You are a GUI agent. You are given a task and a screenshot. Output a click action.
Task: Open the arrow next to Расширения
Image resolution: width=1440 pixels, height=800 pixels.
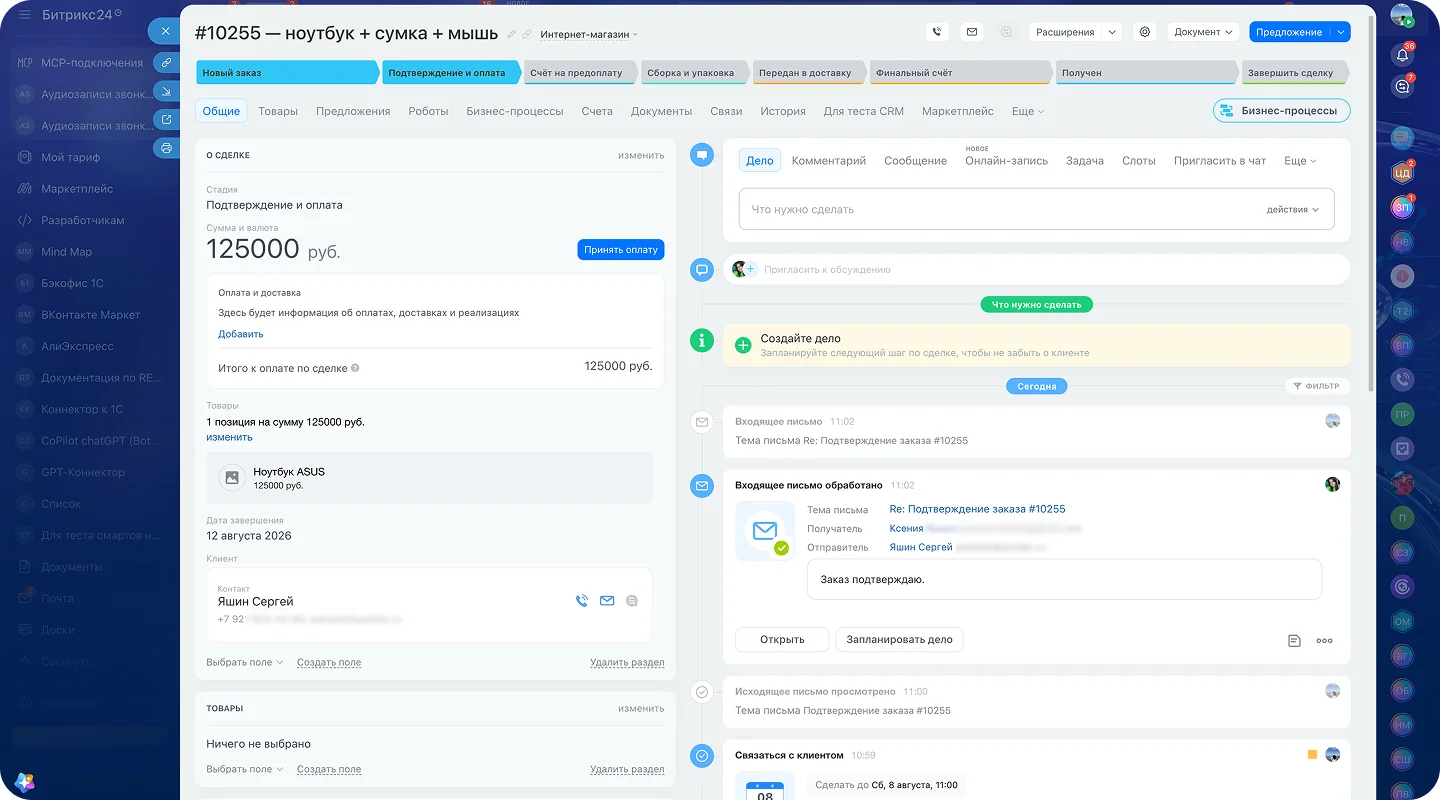1111,32
